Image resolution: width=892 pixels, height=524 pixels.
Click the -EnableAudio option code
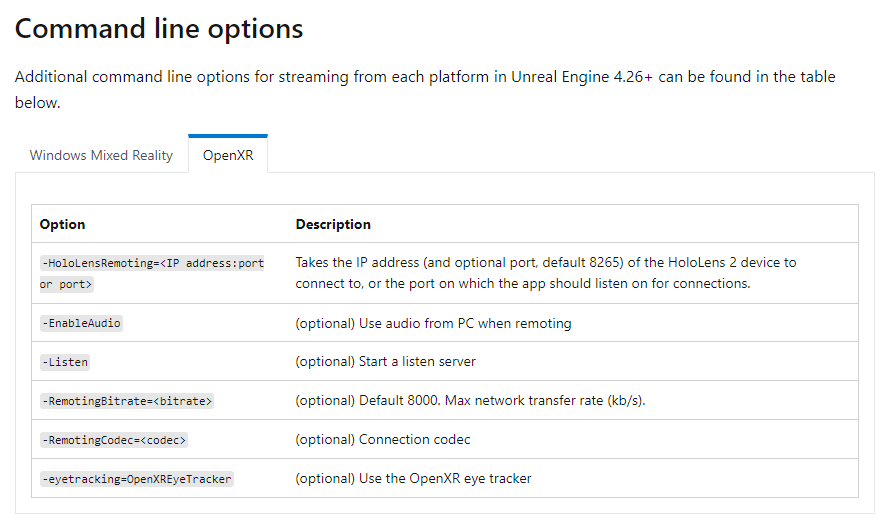(x=81, y=323)
